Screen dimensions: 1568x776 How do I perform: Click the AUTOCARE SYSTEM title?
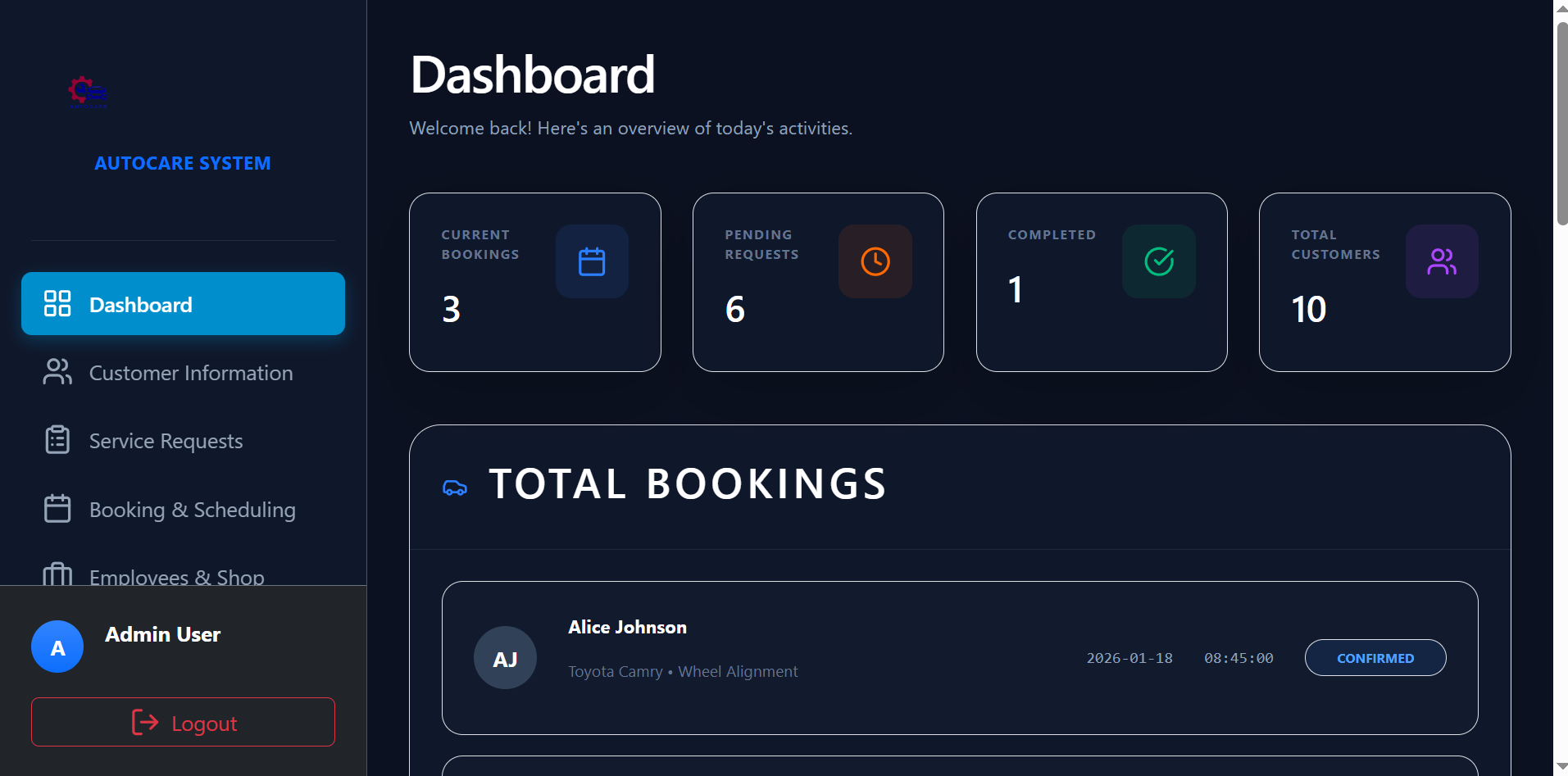[183, 163]
